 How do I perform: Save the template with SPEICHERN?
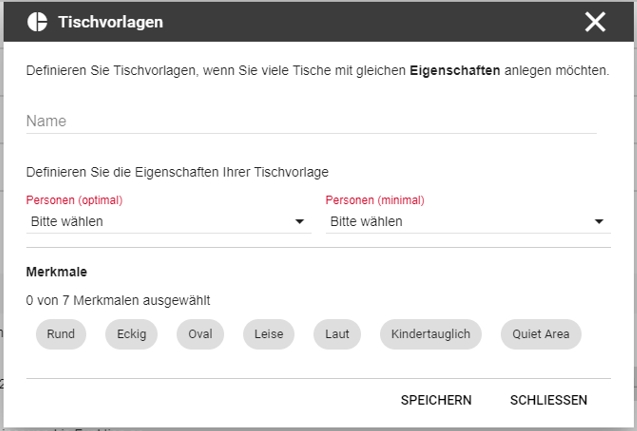pos(436,400)
